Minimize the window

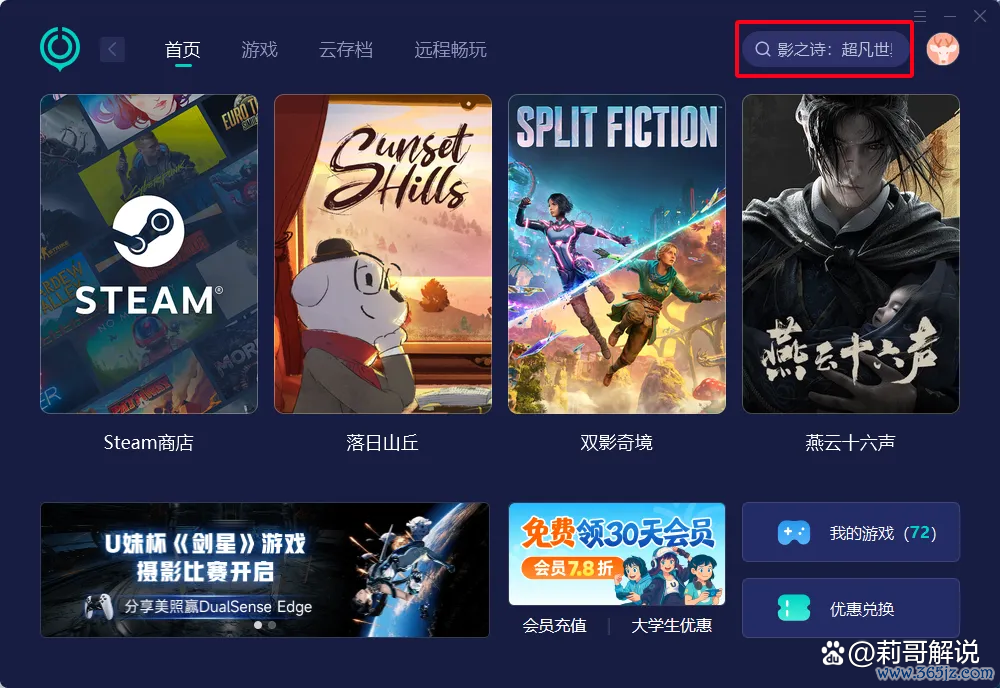(950, 15)
